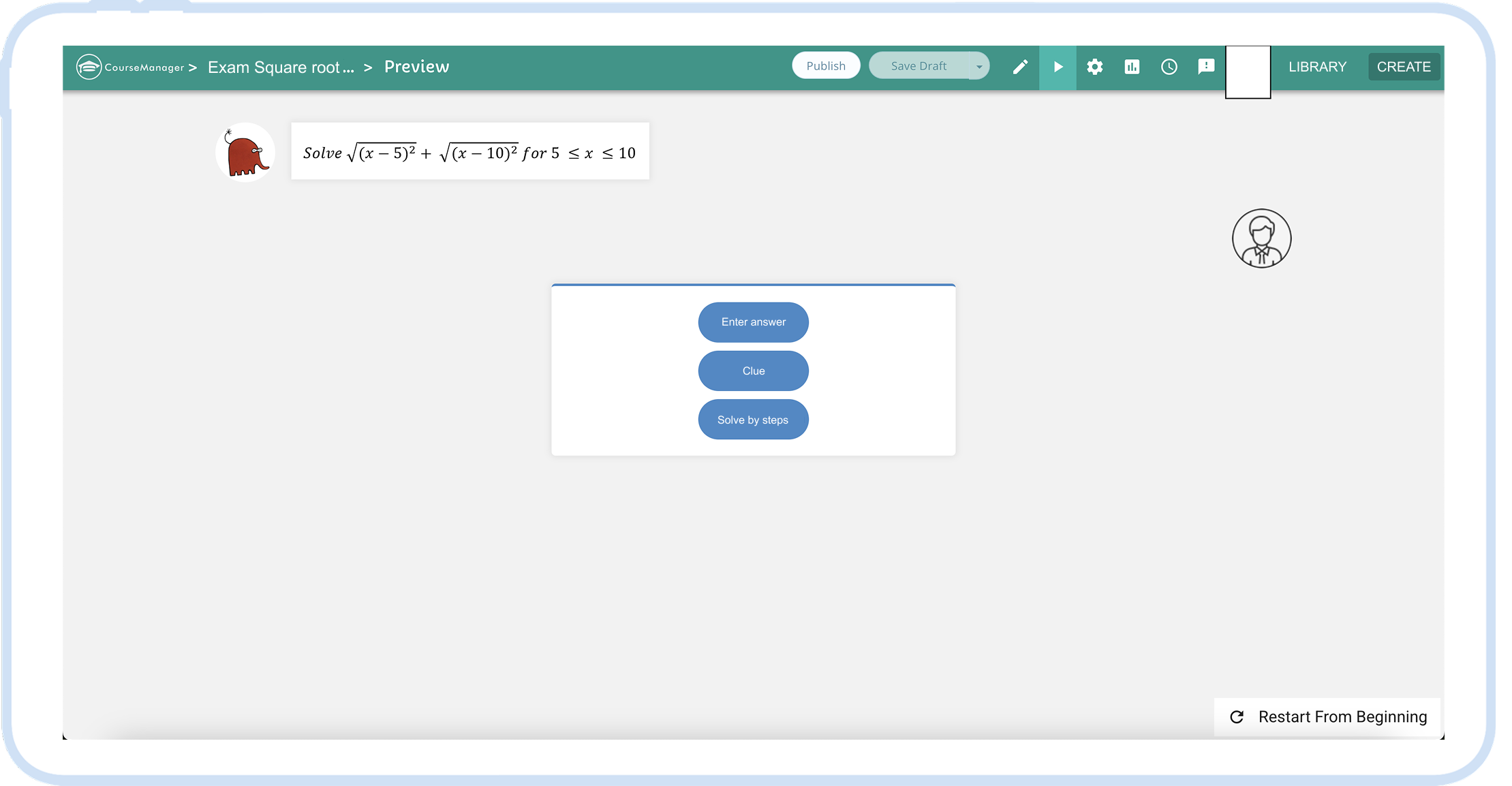Click the square root equation box
1512x786 pixels.
[x=469, y=152]
